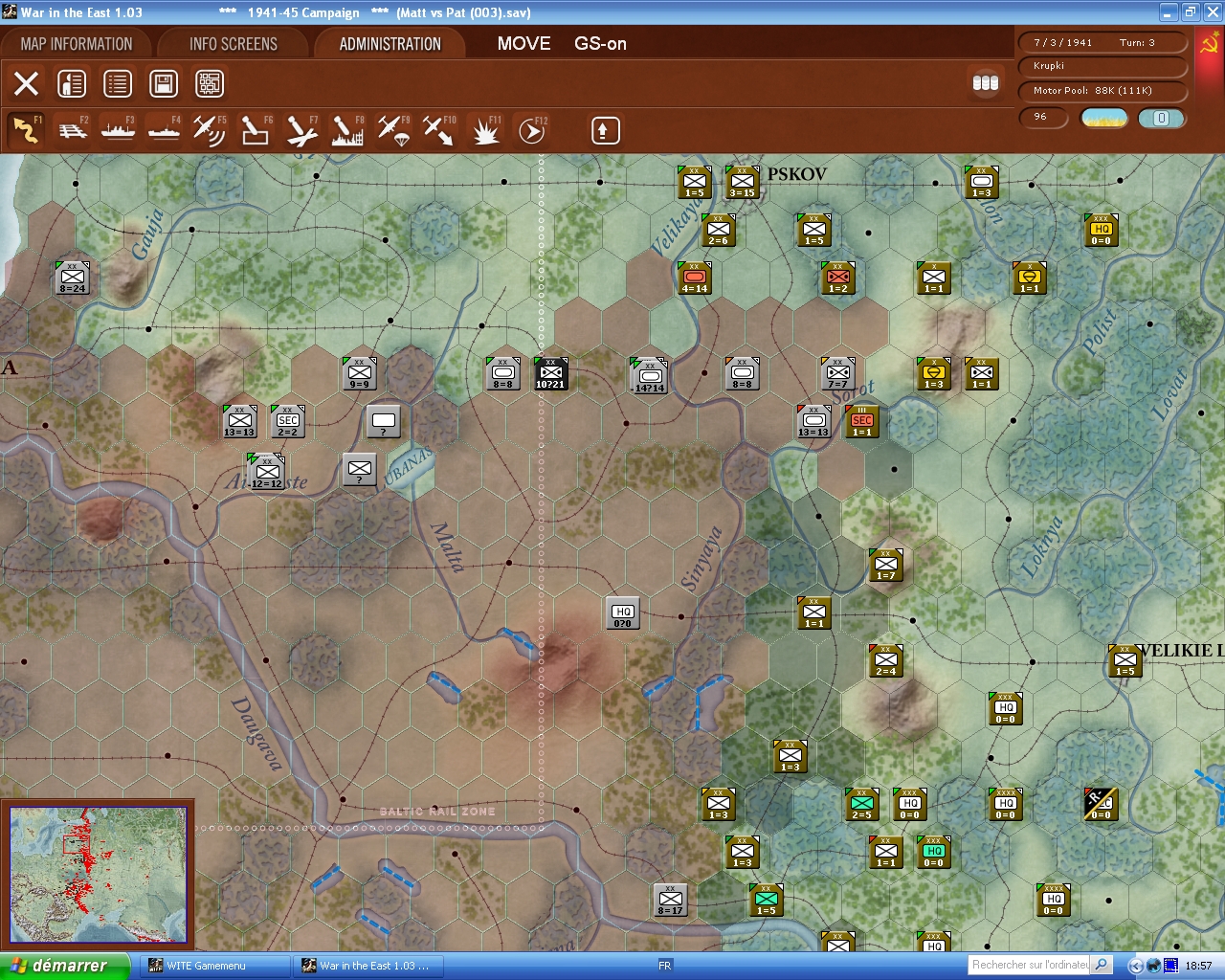Viewport: 1225px width, 980px height.
Task: Click the MOVE mode label
Action: (523, 44)
